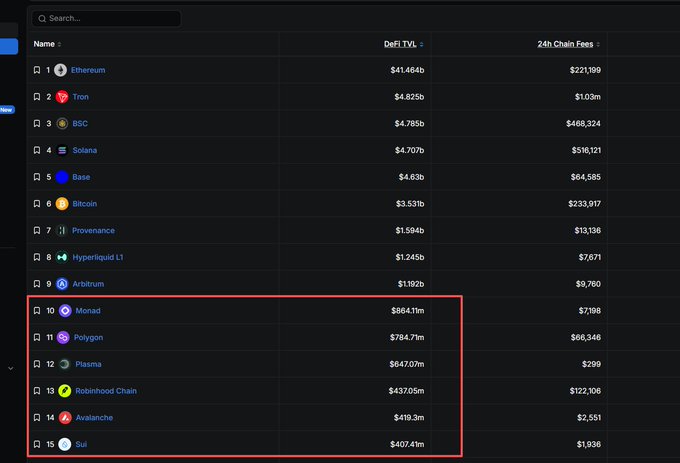Open the Sui chain link
Viewport: 680px width, 463px height.
tap(81, 444)
